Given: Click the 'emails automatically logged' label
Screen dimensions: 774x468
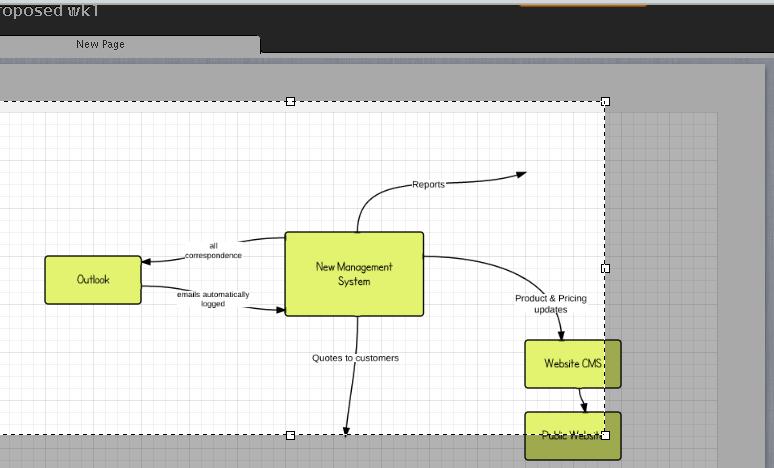Looking at the screenshot, I should [213, 299].
